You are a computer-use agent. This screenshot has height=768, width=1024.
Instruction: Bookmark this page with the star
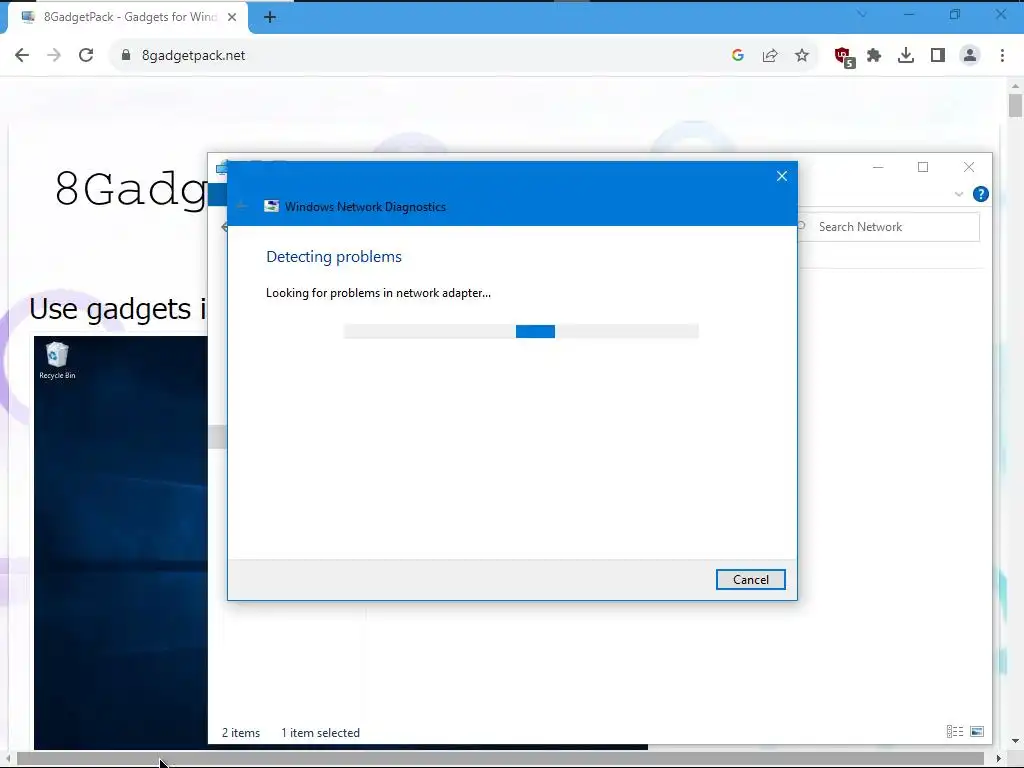coord(802,56)
